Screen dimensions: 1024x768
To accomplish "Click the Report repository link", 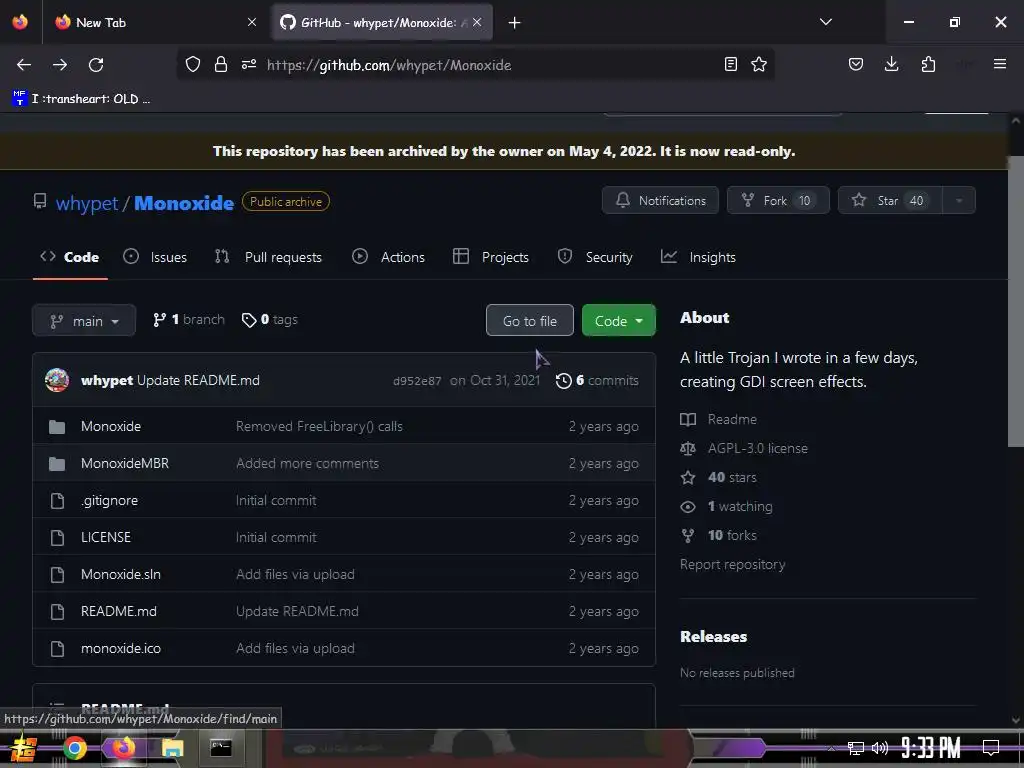I will [x=732, y=564].
